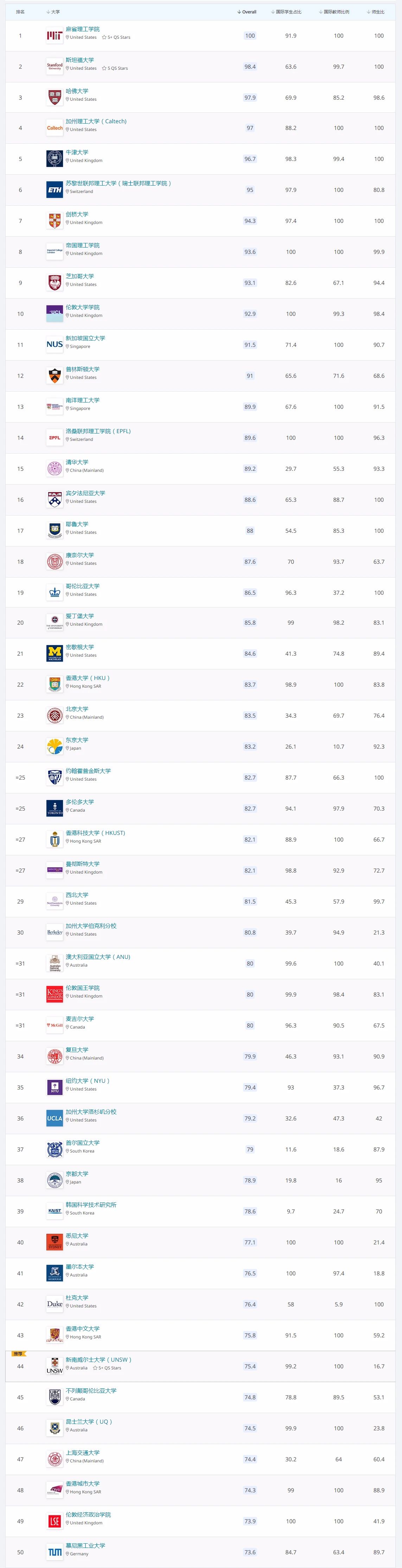Click the LSE red logo
The width and height of the screenshot is (402, 1568).
55,1521
